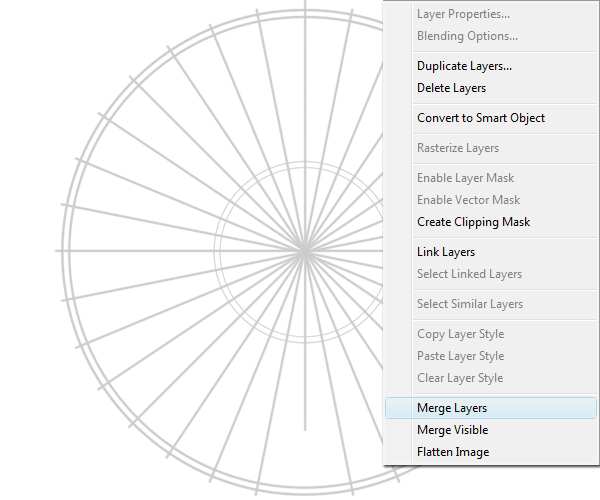Click Link Layers menu item
The height and width of the screenshot is (500, 600).
click(x=446, y=252)
